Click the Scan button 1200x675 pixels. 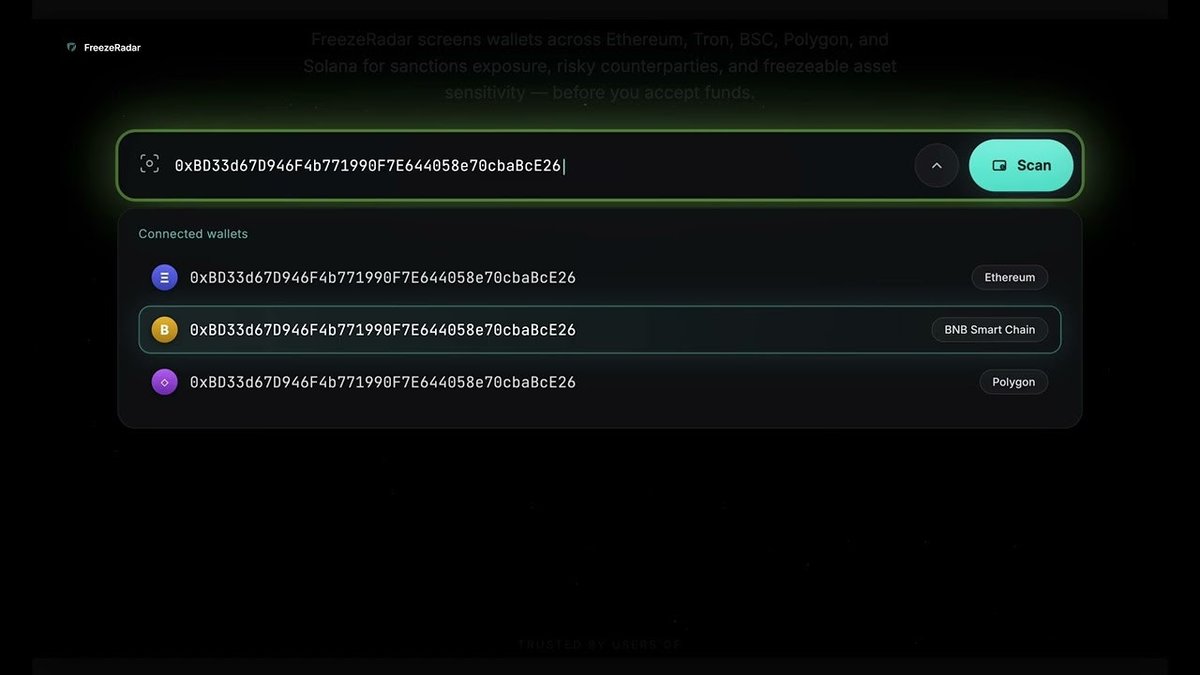coord(1021,165)
